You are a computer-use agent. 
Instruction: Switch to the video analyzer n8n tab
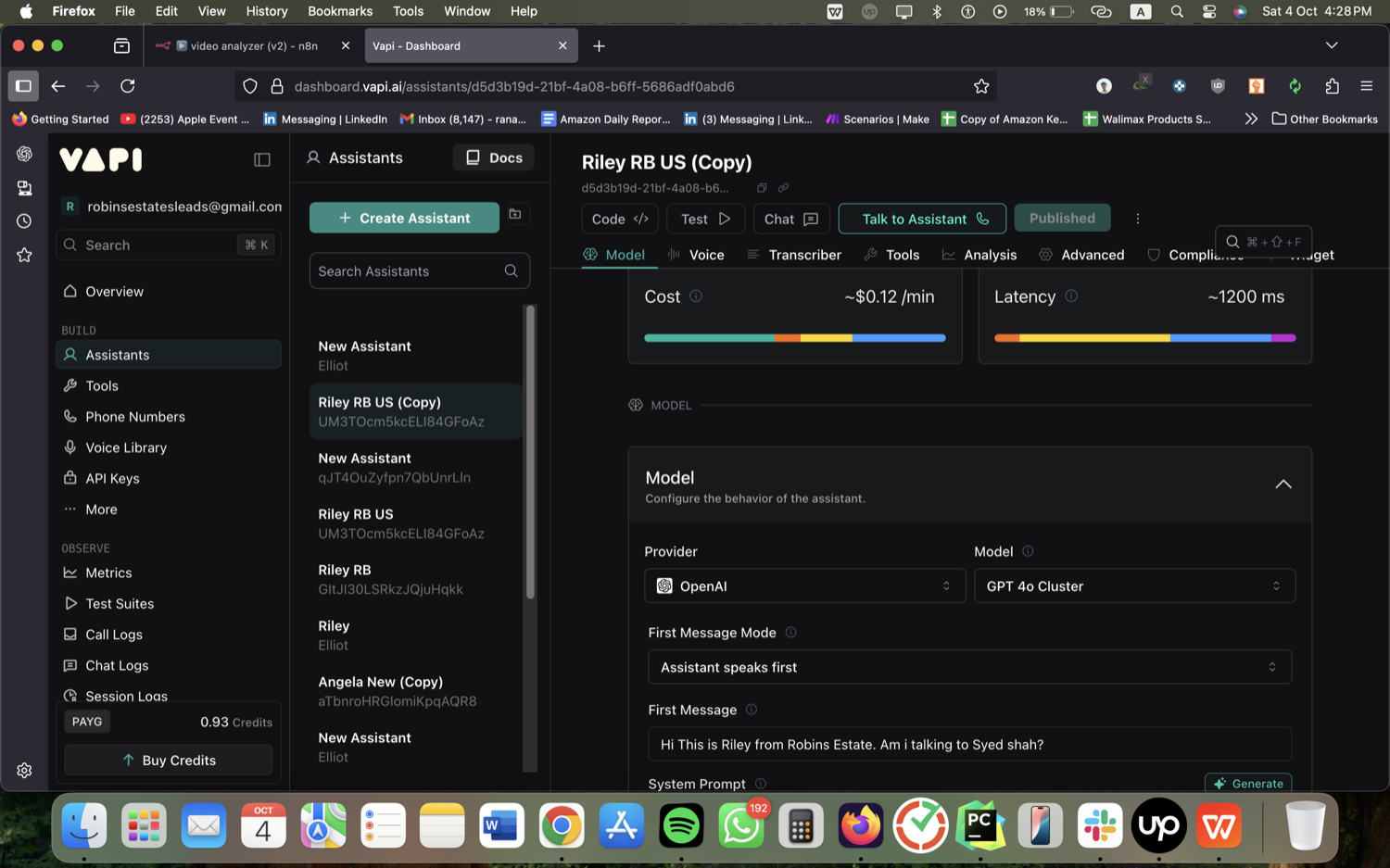pyautogui.click(x=252, y=45)
